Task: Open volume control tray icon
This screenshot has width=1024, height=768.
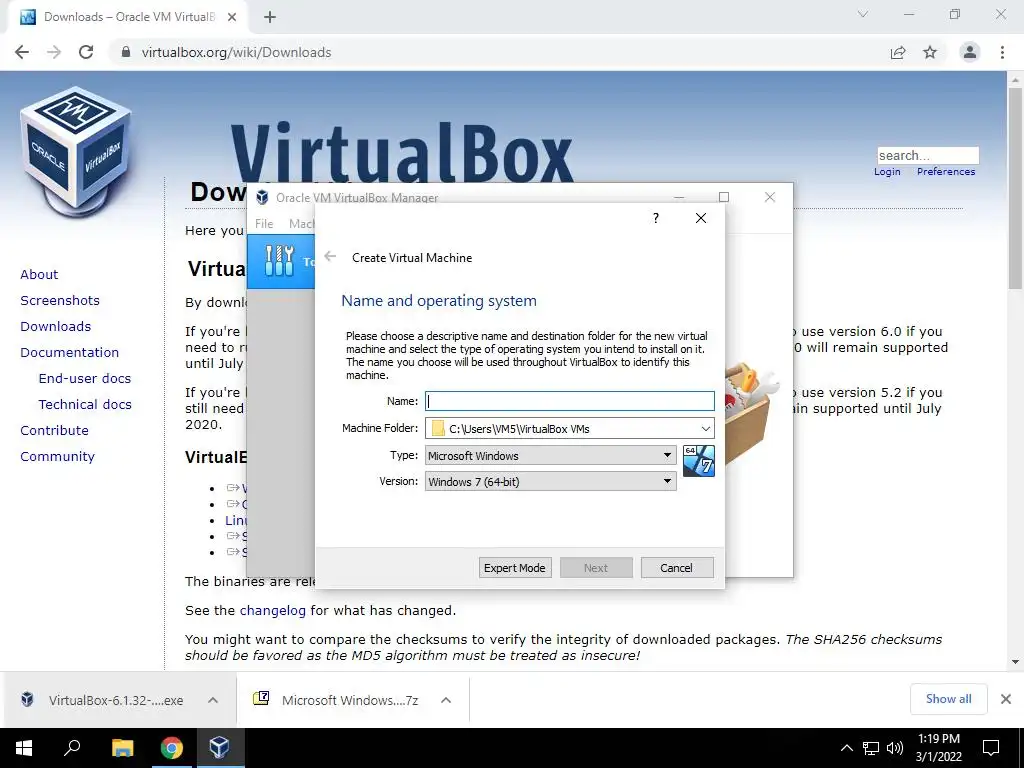Action: pos(895,748)
